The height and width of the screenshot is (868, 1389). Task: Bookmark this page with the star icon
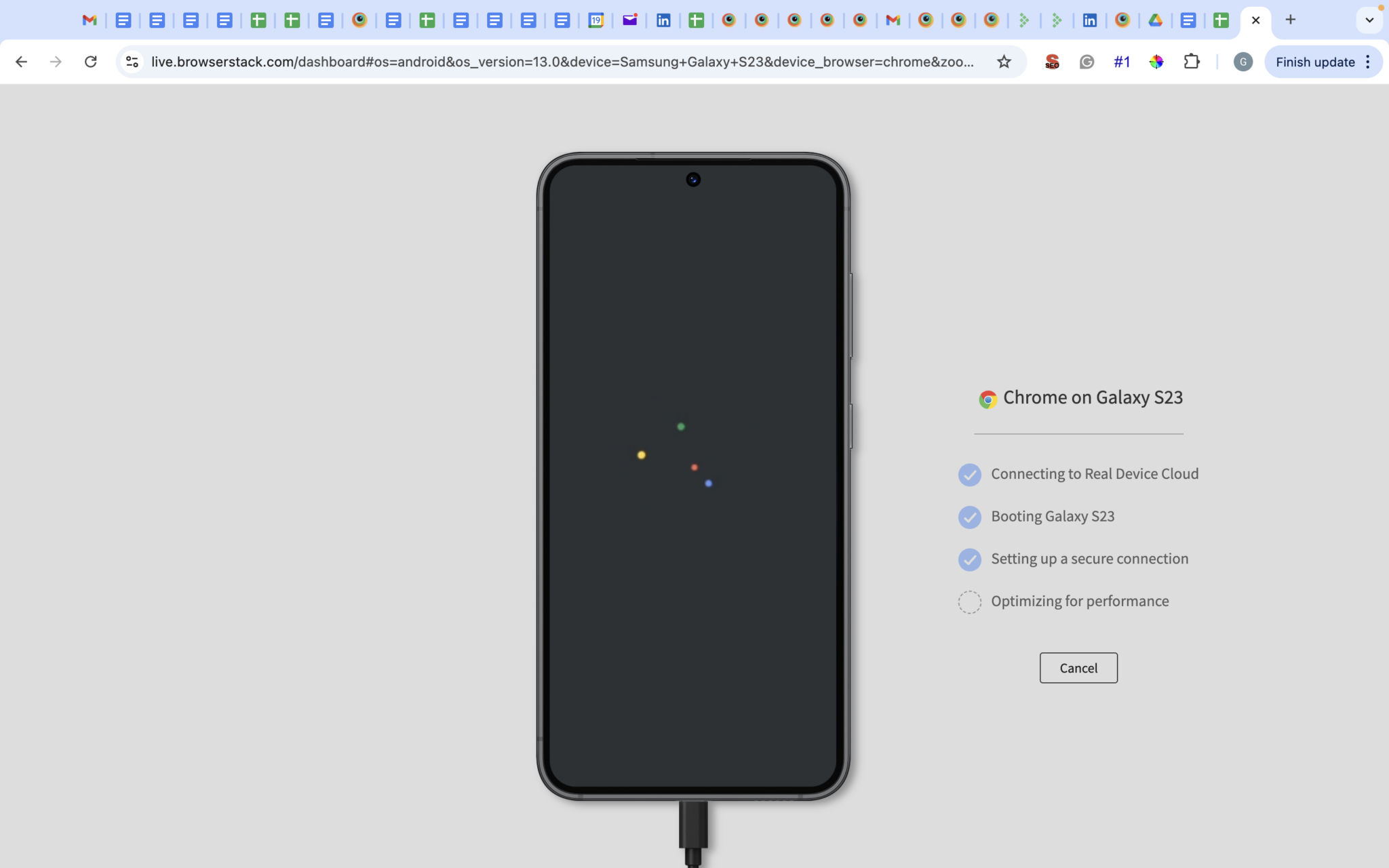click(x=1004, y=62)
